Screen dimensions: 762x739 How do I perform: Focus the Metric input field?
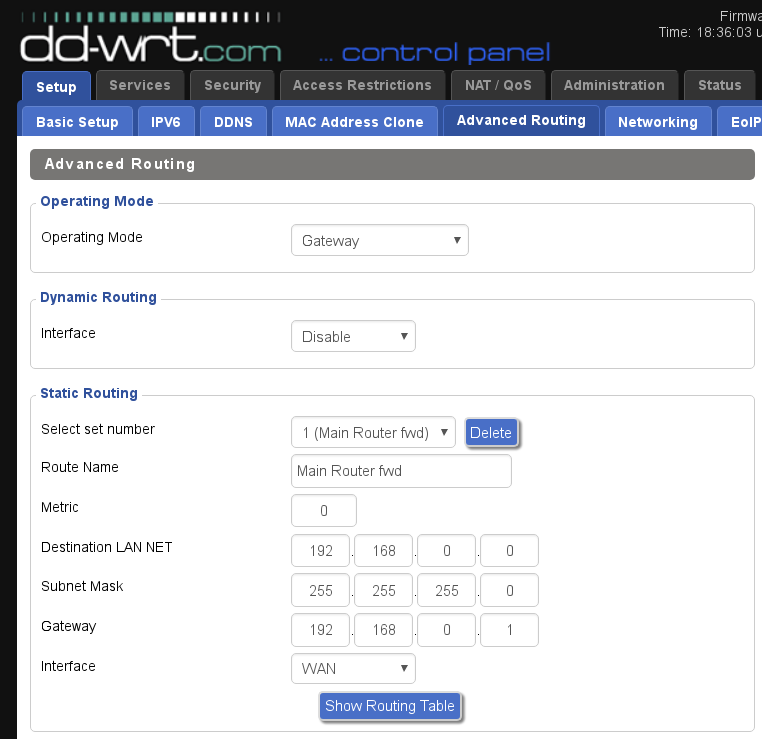323,511
